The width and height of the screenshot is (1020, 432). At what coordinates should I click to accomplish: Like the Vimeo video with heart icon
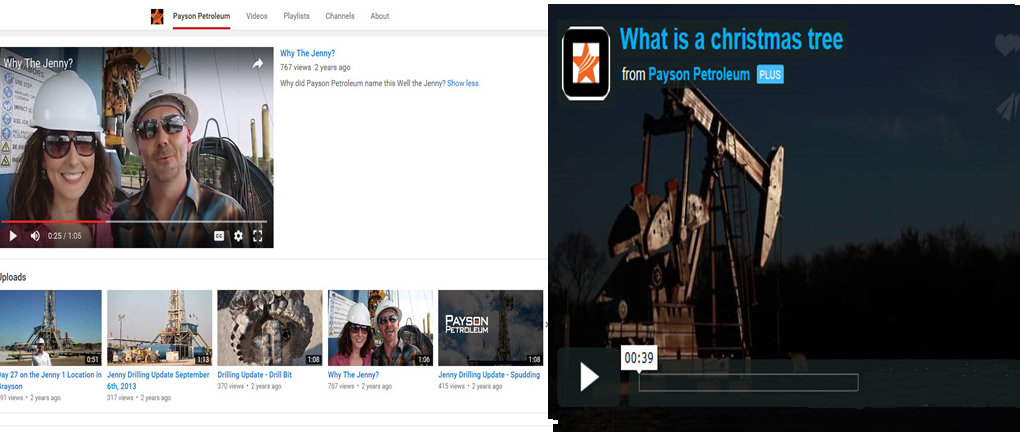(x=1007, y=44)
